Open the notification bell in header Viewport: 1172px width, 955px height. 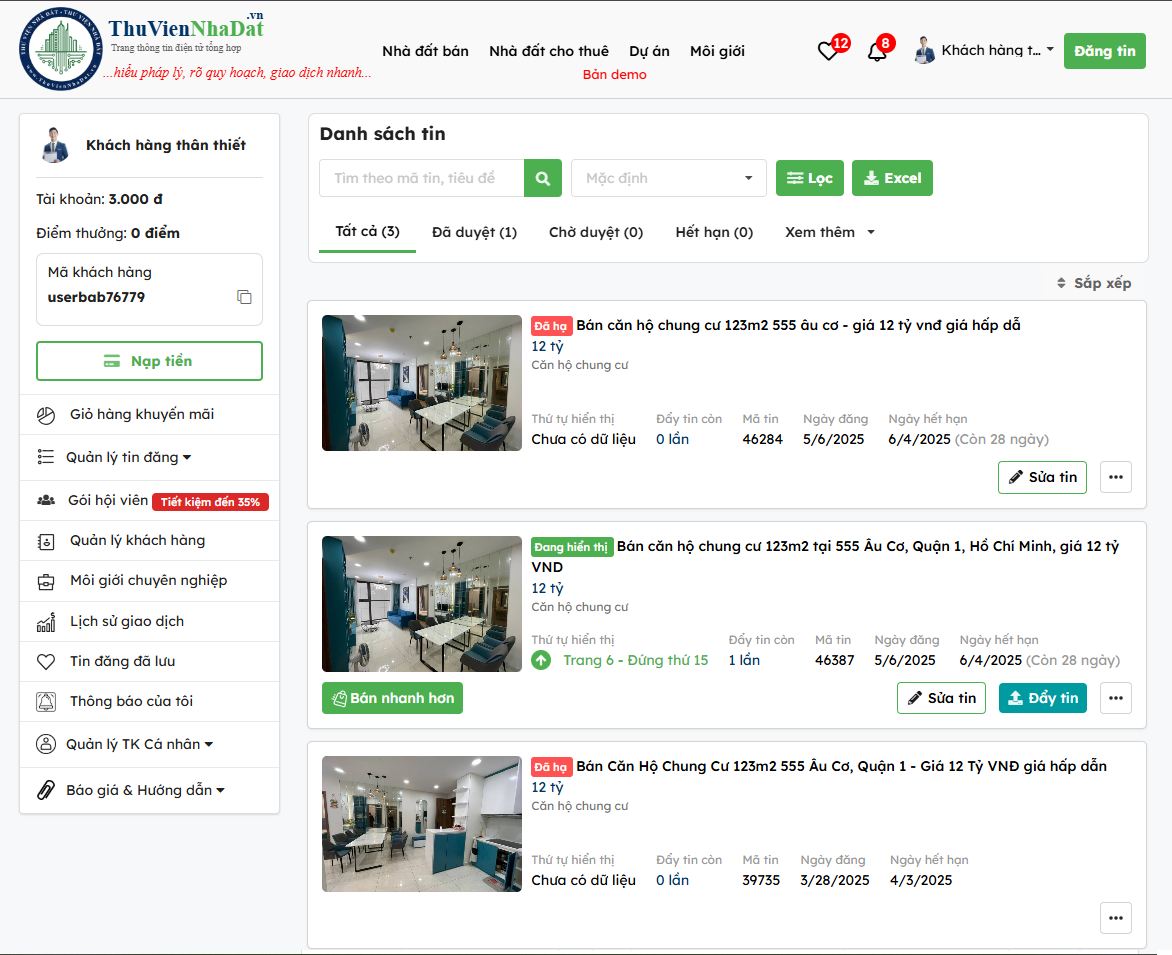[x=877, y=51]
